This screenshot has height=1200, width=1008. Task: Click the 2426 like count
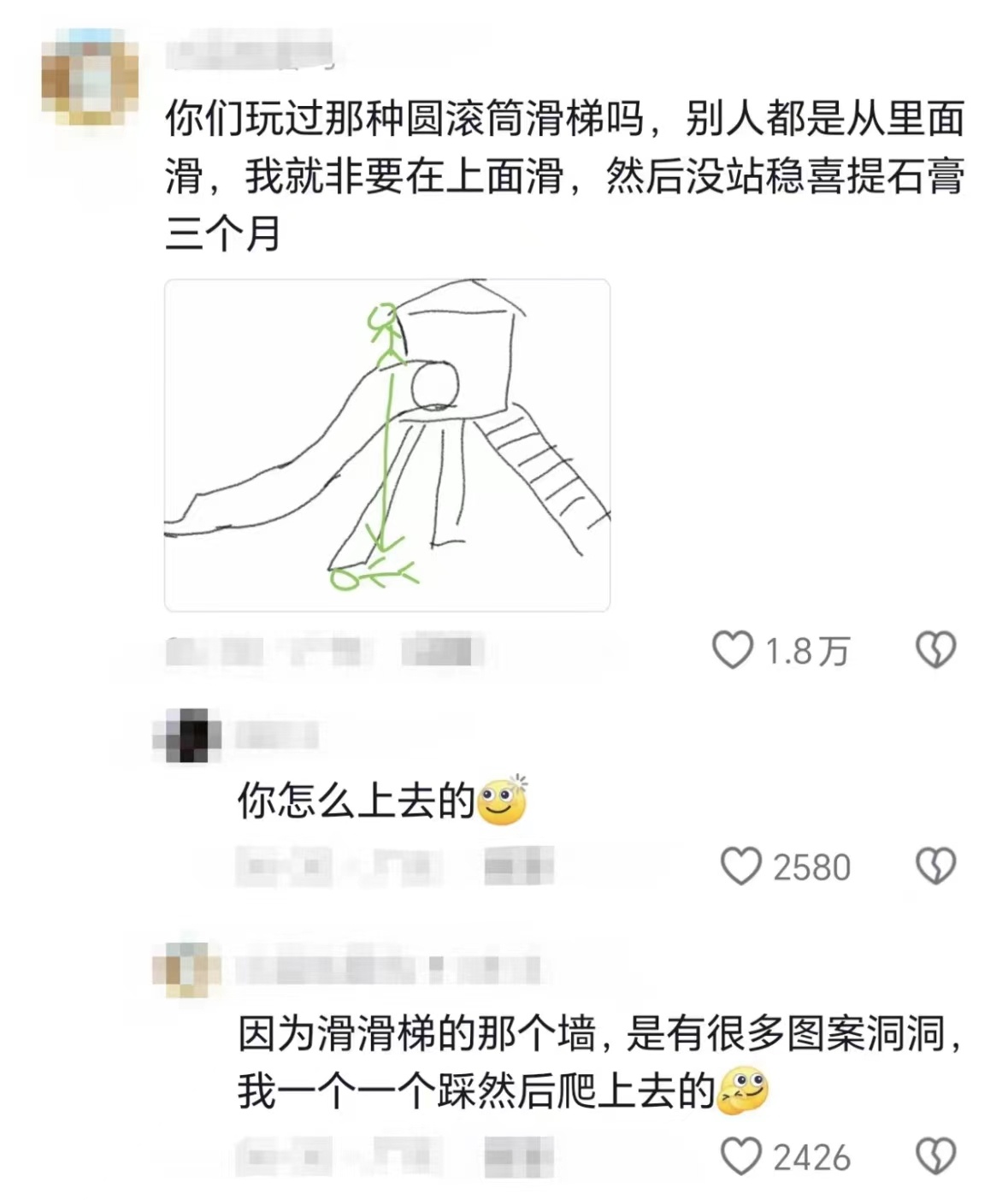click(812, 1158)
